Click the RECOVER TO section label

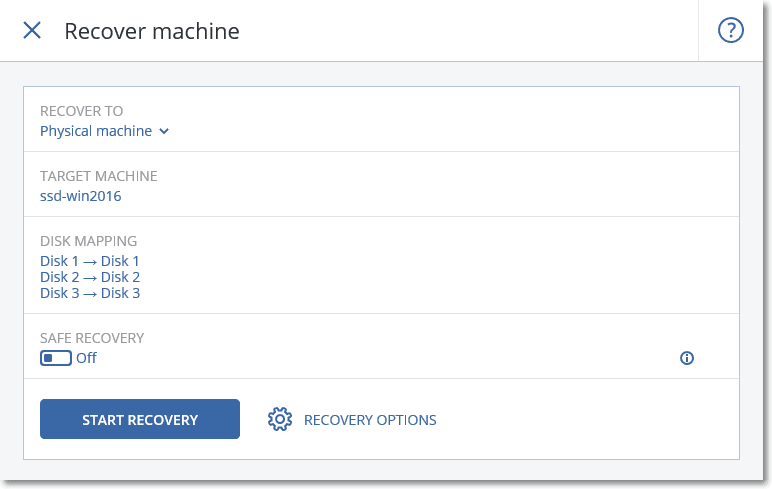tap(82, 111)
